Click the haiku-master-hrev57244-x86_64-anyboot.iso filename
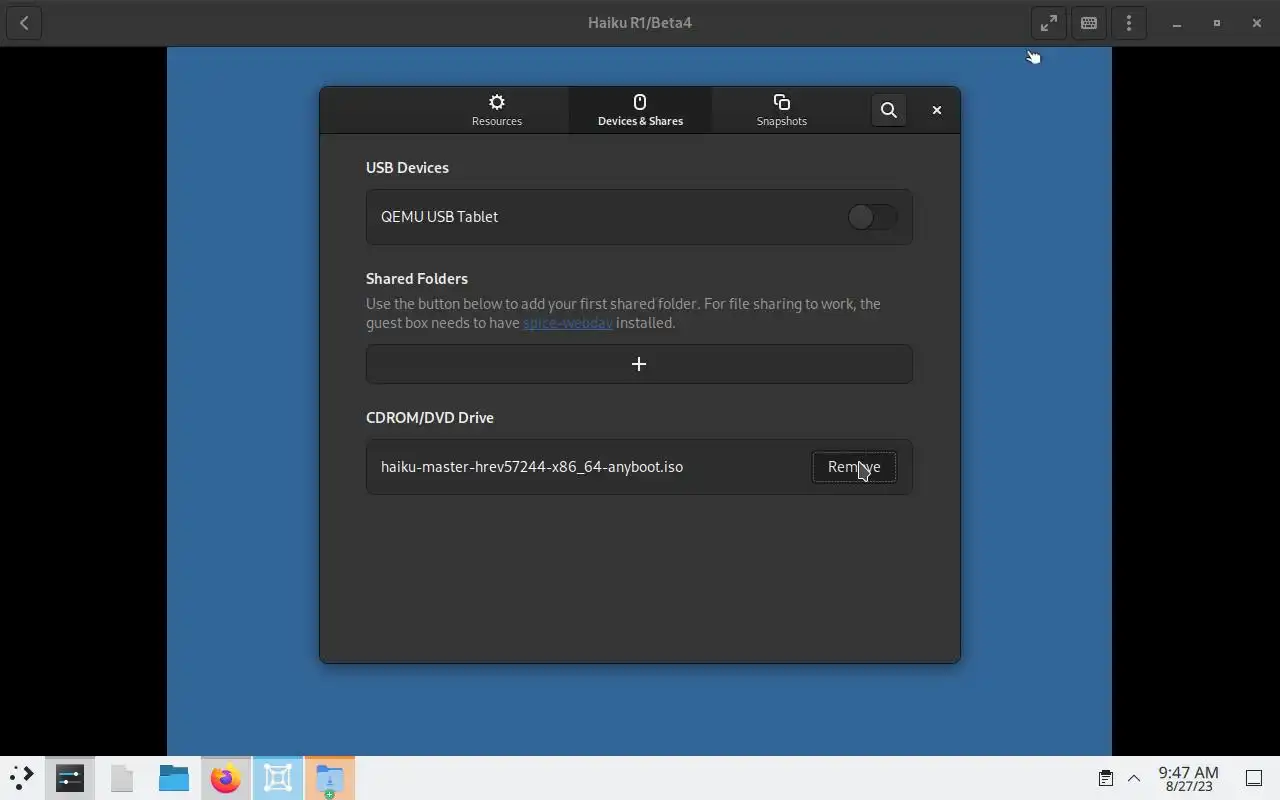 [532, 467]
